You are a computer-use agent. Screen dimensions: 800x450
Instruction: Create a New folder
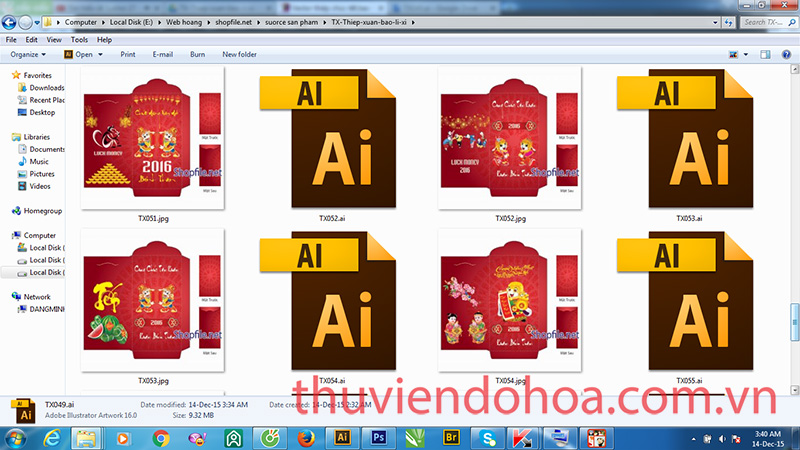[x=239, y=55]
